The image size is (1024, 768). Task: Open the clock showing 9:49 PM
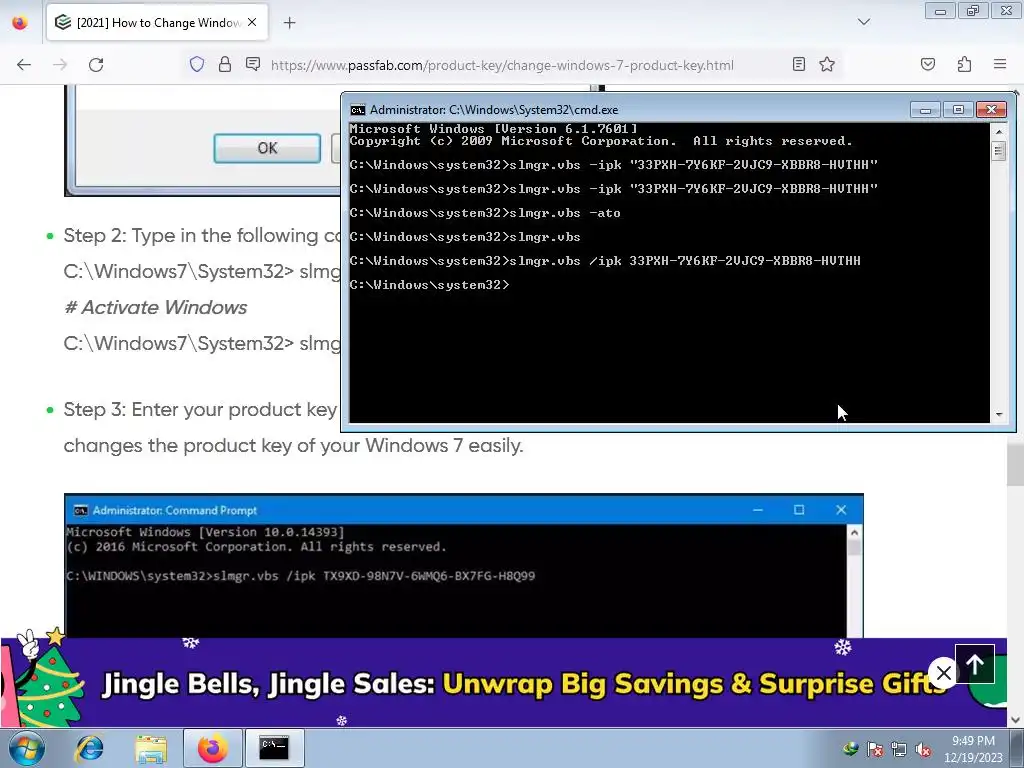pyautogui.click(x=973, y=749)
